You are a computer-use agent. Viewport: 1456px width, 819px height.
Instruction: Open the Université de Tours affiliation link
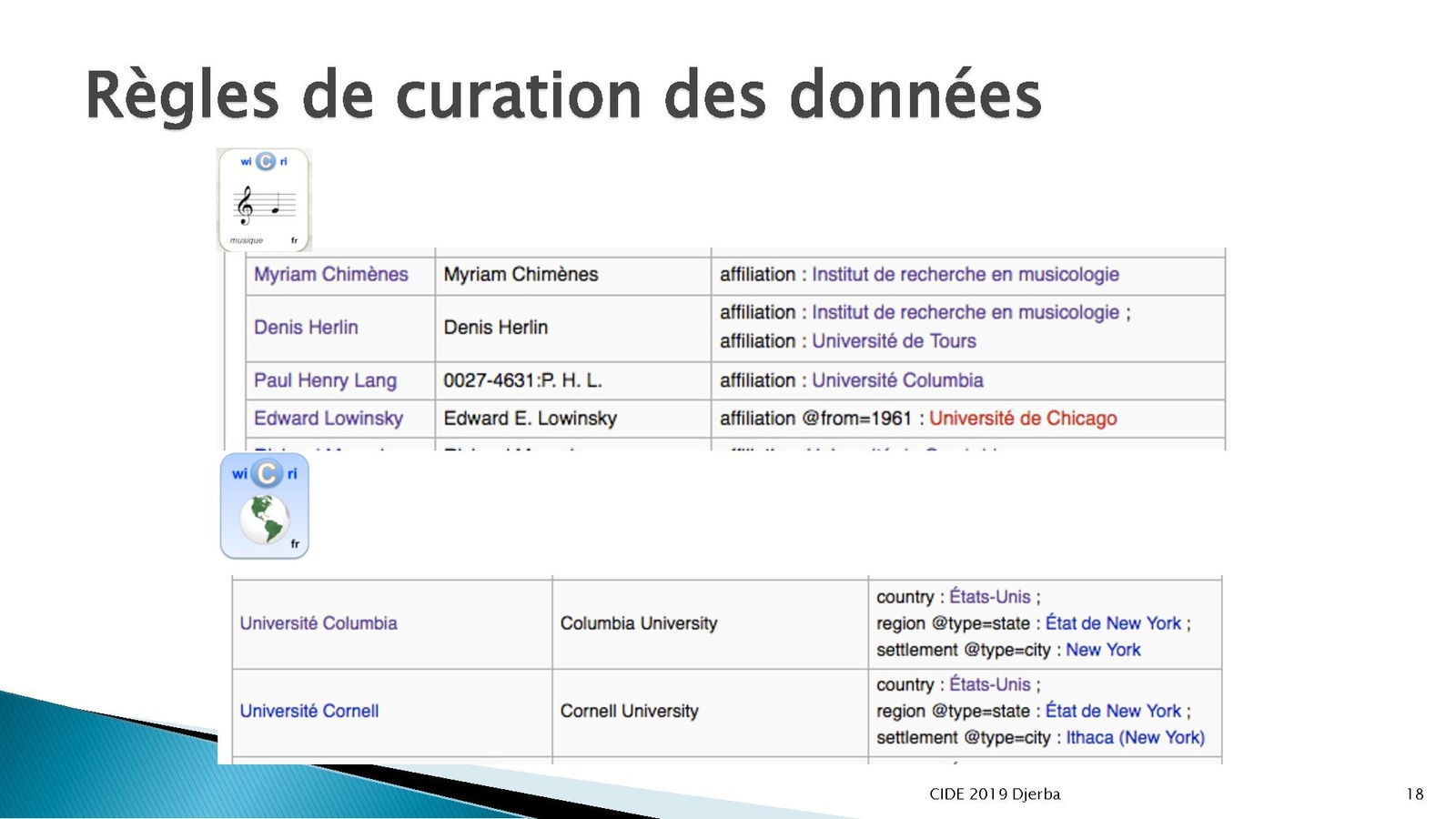click(x=894, y=340)
